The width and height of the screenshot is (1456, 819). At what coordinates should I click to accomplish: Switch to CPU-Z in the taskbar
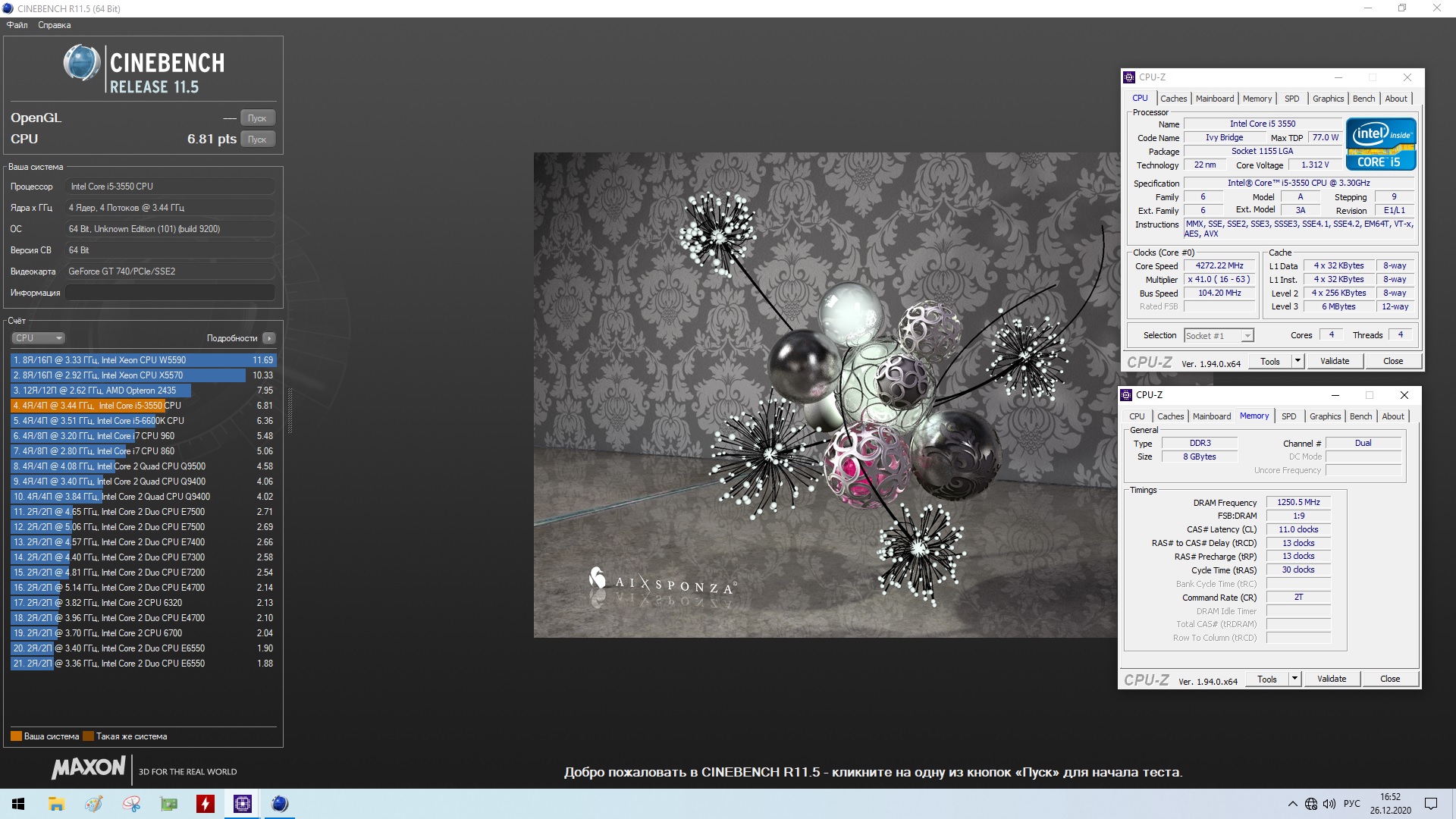click(x=243, y=804)
